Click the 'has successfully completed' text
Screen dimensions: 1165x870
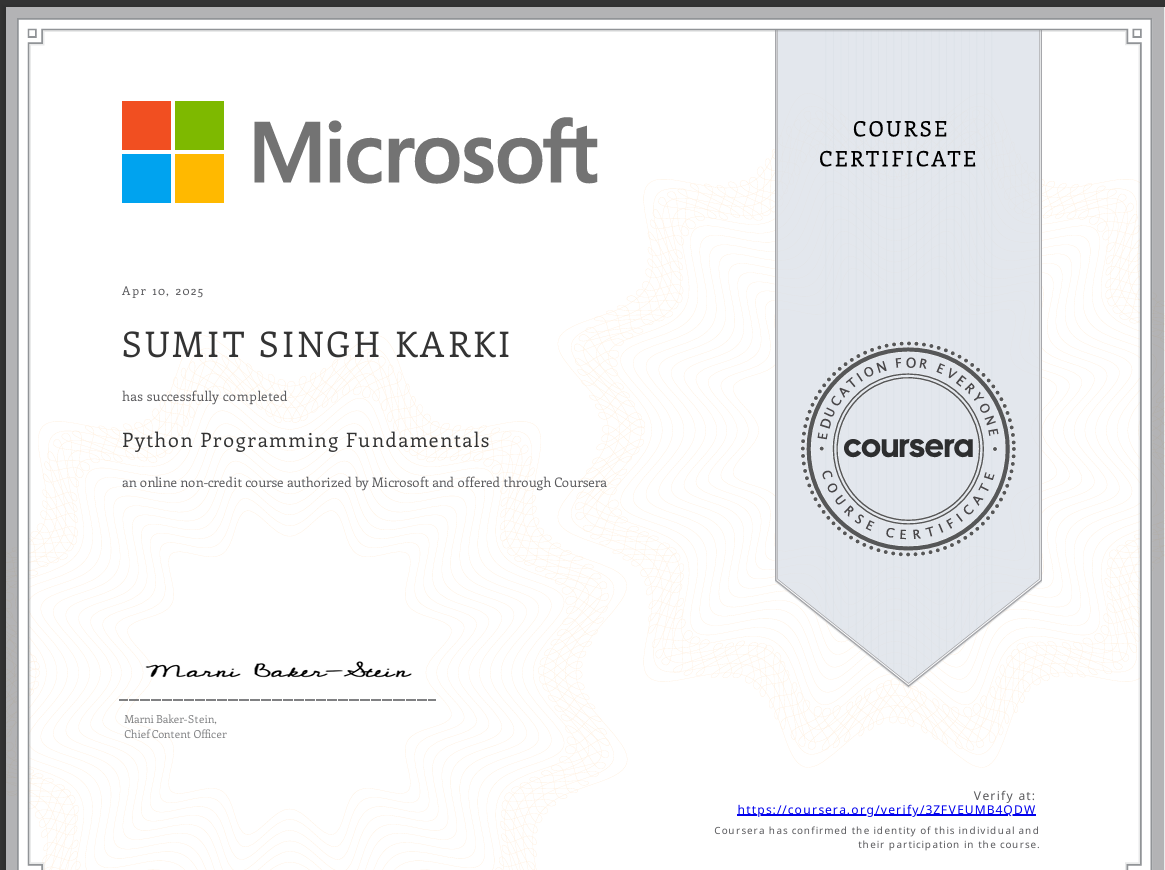(204, 397)
